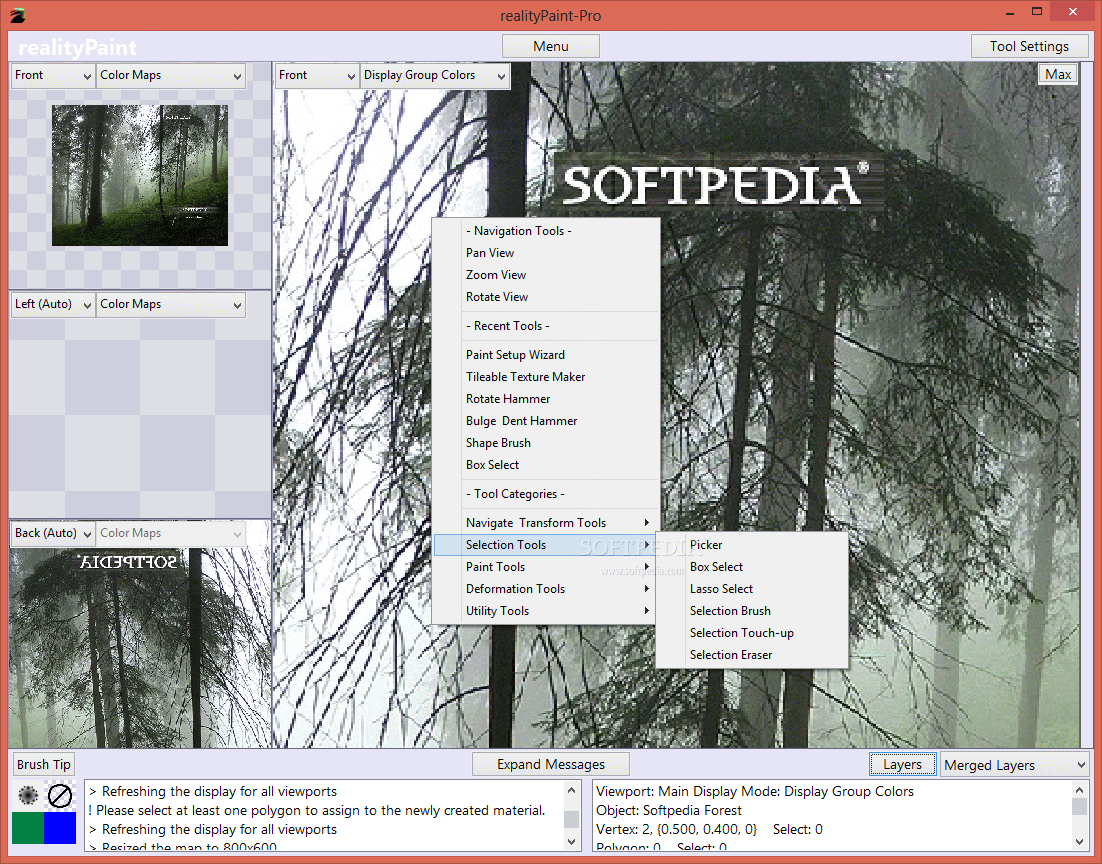
Task: Select the no-brush crossed circle icon
Action: pos(60,795)
